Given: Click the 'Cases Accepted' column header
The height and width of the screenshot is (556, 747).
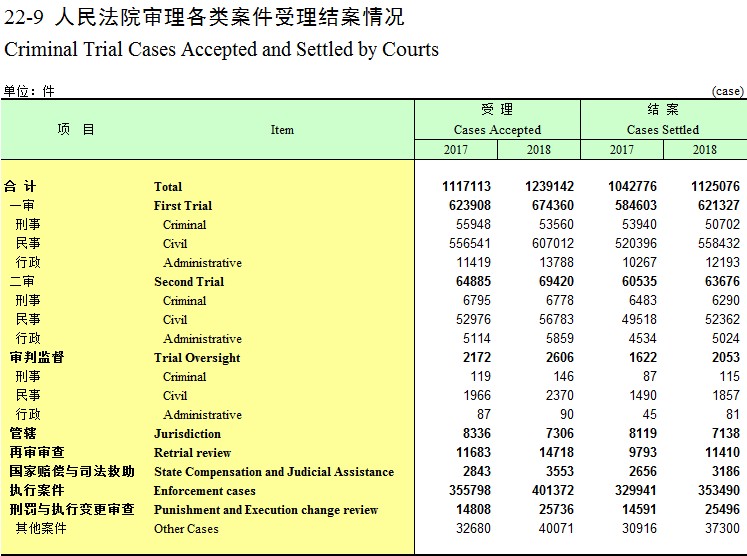Looking at the screenshot, I should click(x=497, y=130).
